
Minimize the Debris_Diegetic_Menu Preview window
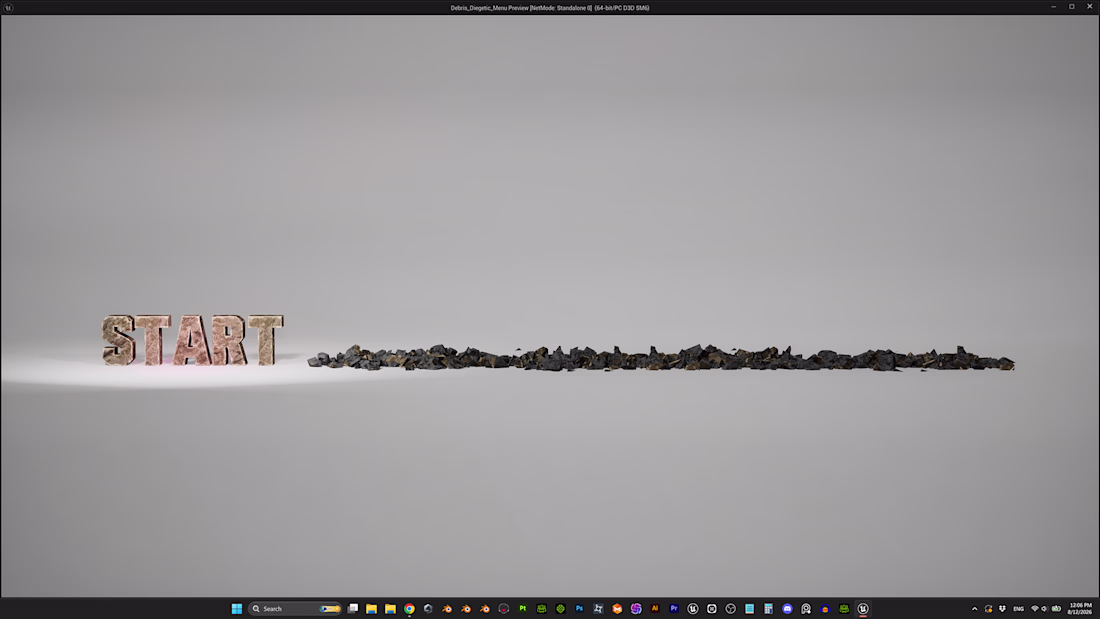[x=1054, y=7]
